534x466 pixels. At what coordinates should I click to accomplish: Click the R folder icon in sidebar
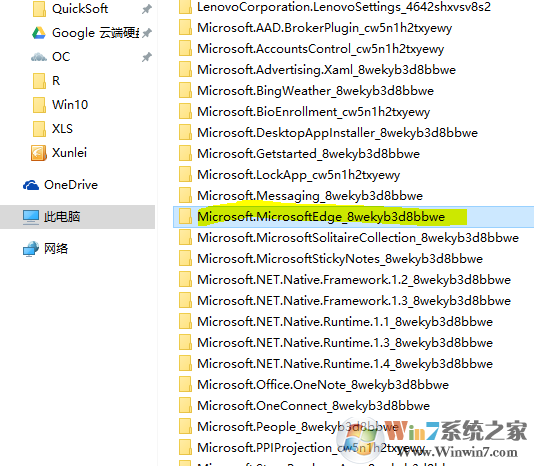[x=39, y=81]
